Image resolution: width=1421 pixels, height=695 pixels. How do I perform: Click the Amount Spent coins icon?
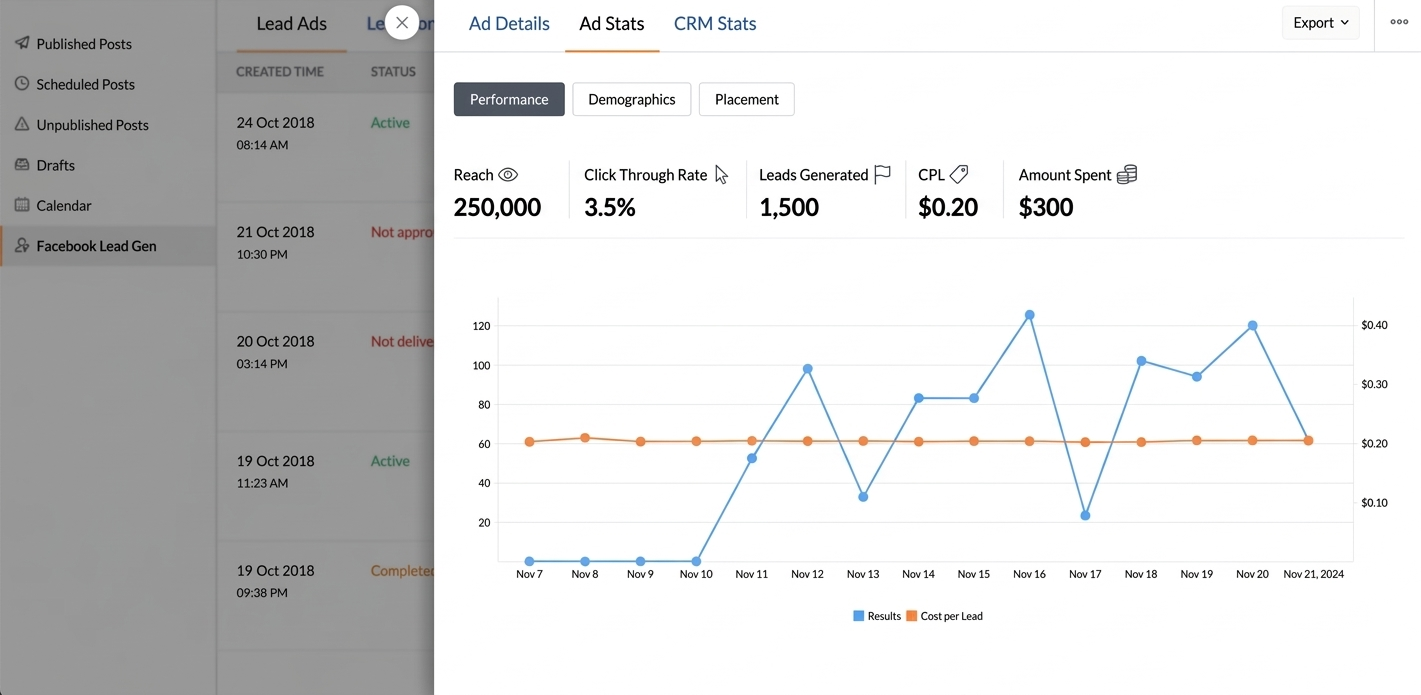tap(1127, 175)
